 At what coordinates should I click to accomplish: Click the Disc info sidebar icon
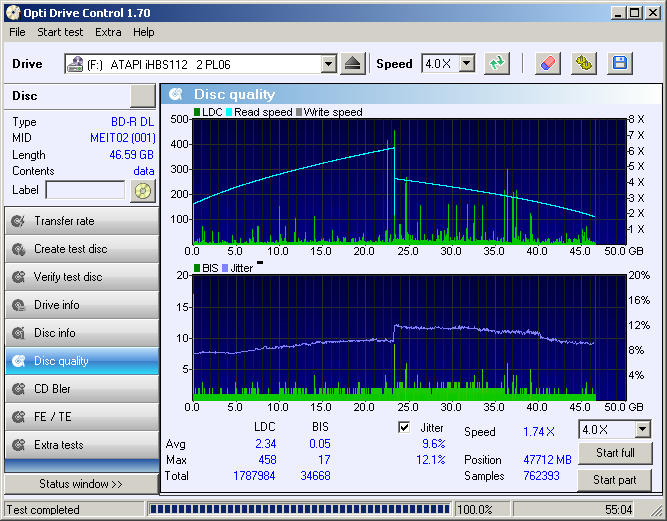[18, 333]
